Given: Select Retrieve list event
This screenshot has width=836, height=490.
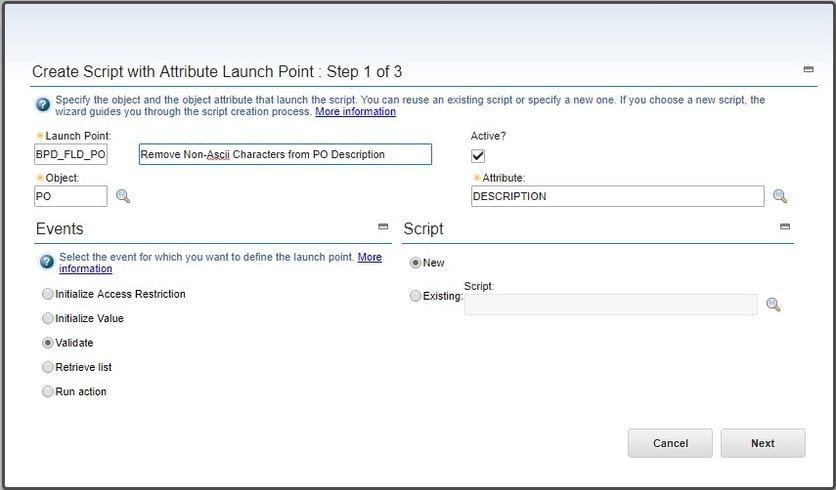Looking at the screenshot, I should 48,367.
